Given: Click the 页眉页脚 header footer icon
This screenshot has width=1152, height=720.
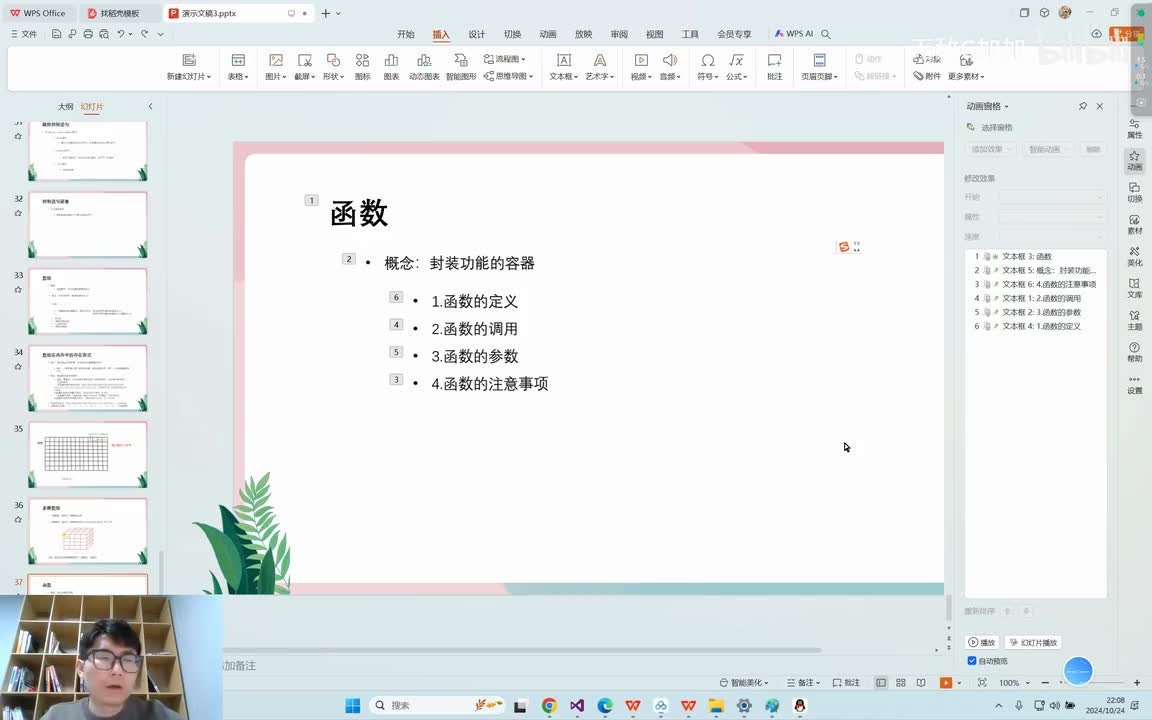Looking at the screenshot, I should (x=819, y=60).
